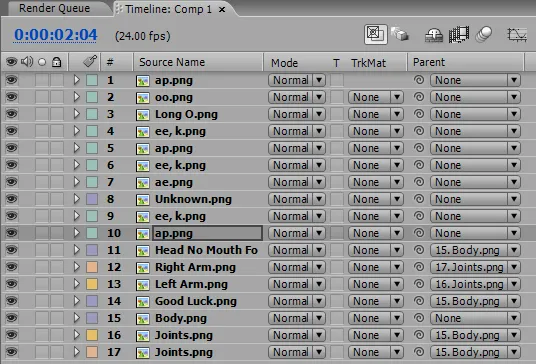Click the Mode column header

[x=284, y=63]
